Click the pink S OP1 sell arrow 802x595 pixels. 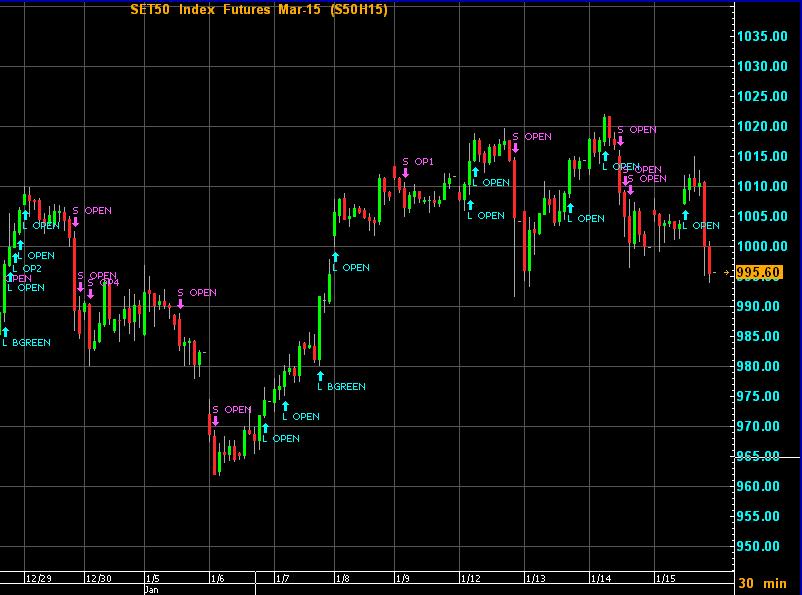[405, 173]
